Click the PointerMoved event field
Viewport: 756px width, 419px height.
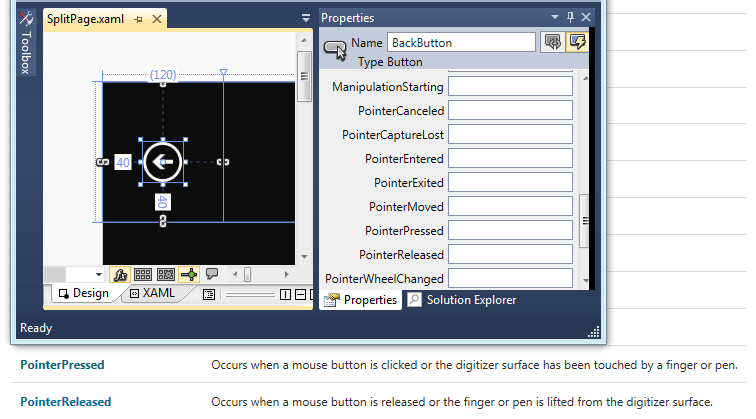click(510, 206)
